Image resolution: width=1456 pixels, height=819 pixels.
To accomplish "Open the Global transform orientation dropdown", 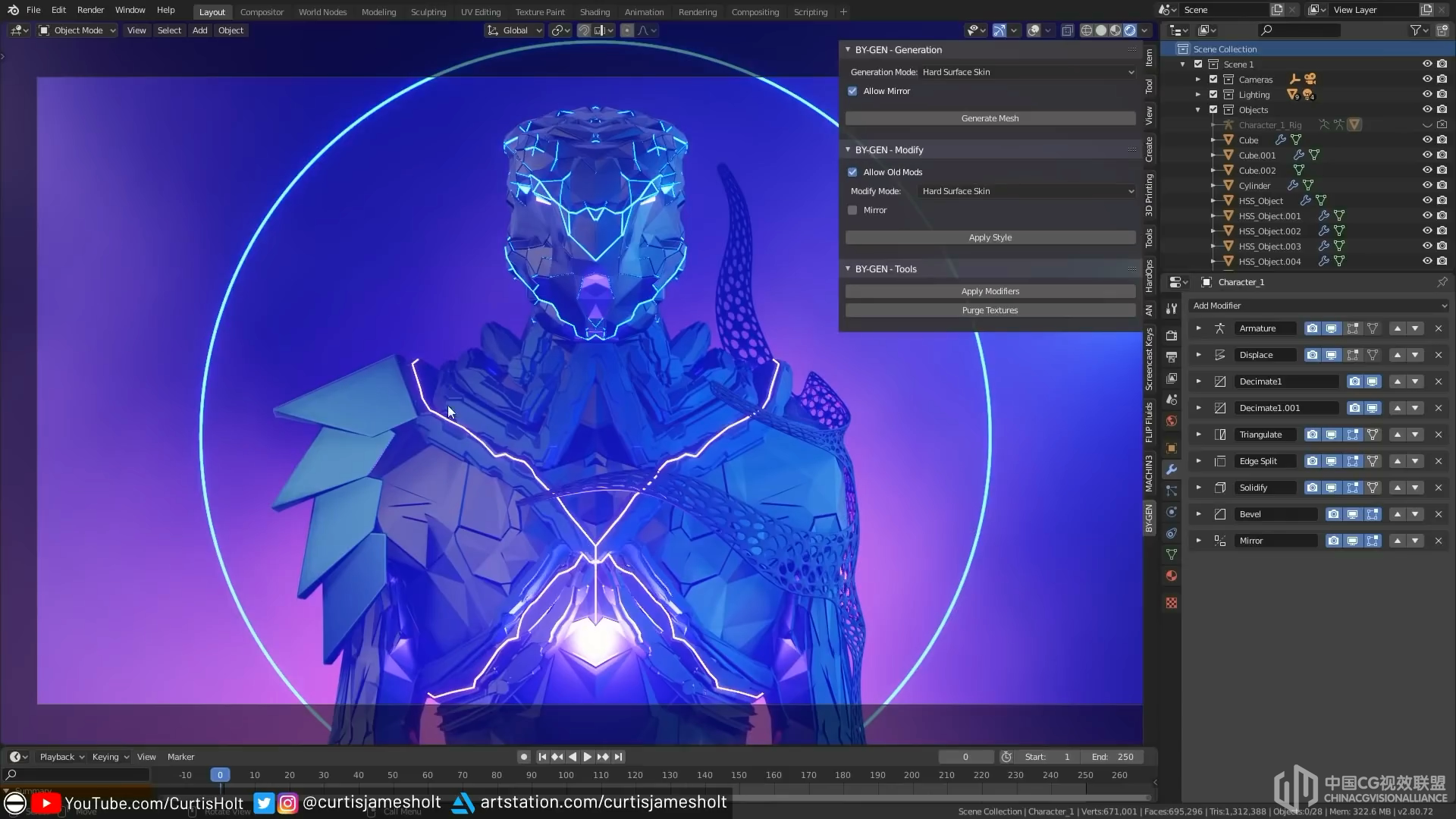I will [515, 30].
